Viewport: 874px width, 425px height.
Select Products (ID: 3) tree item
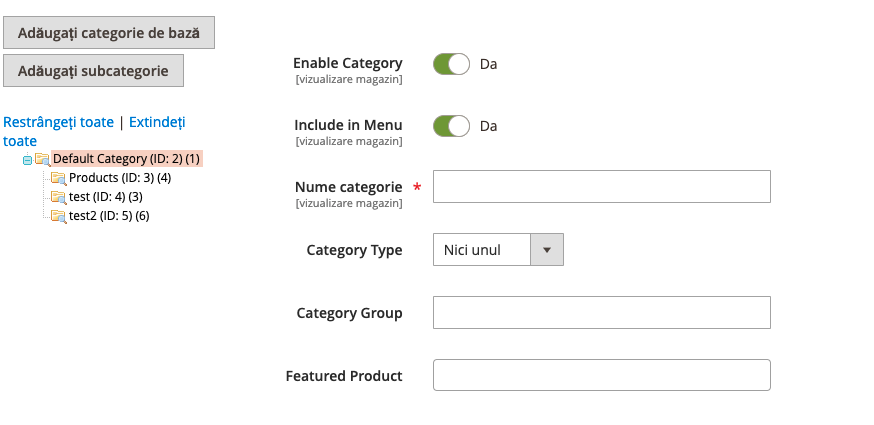coord(120,178)
